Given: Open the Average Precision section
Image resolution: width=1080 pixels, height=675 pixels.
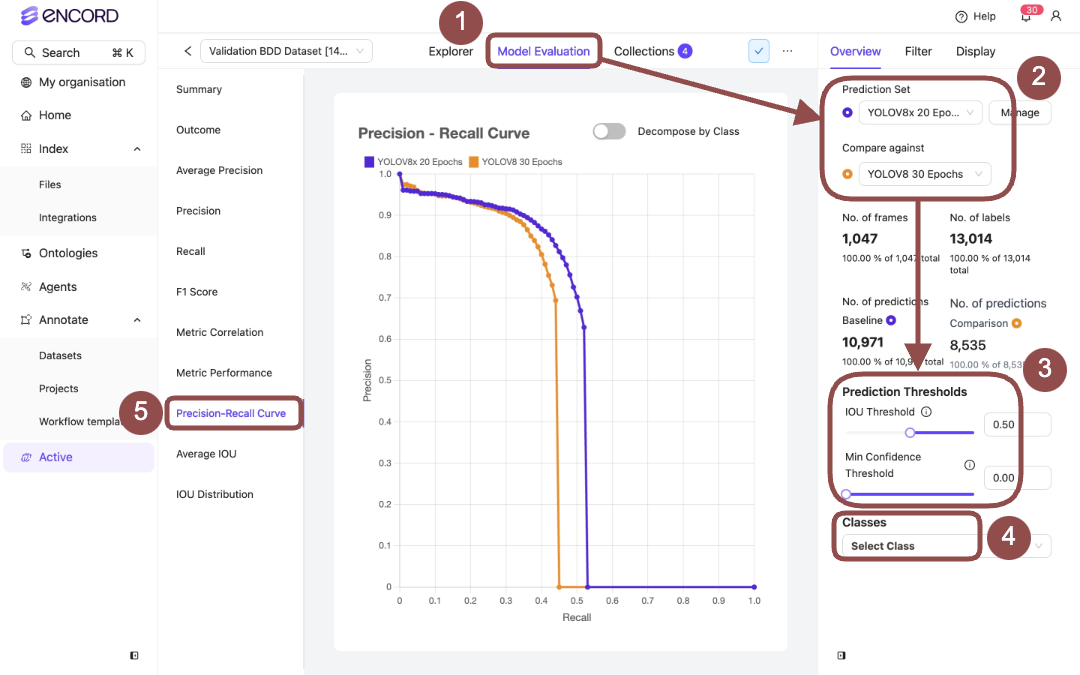Looking at the screenshot, I should tap(219, 170).
